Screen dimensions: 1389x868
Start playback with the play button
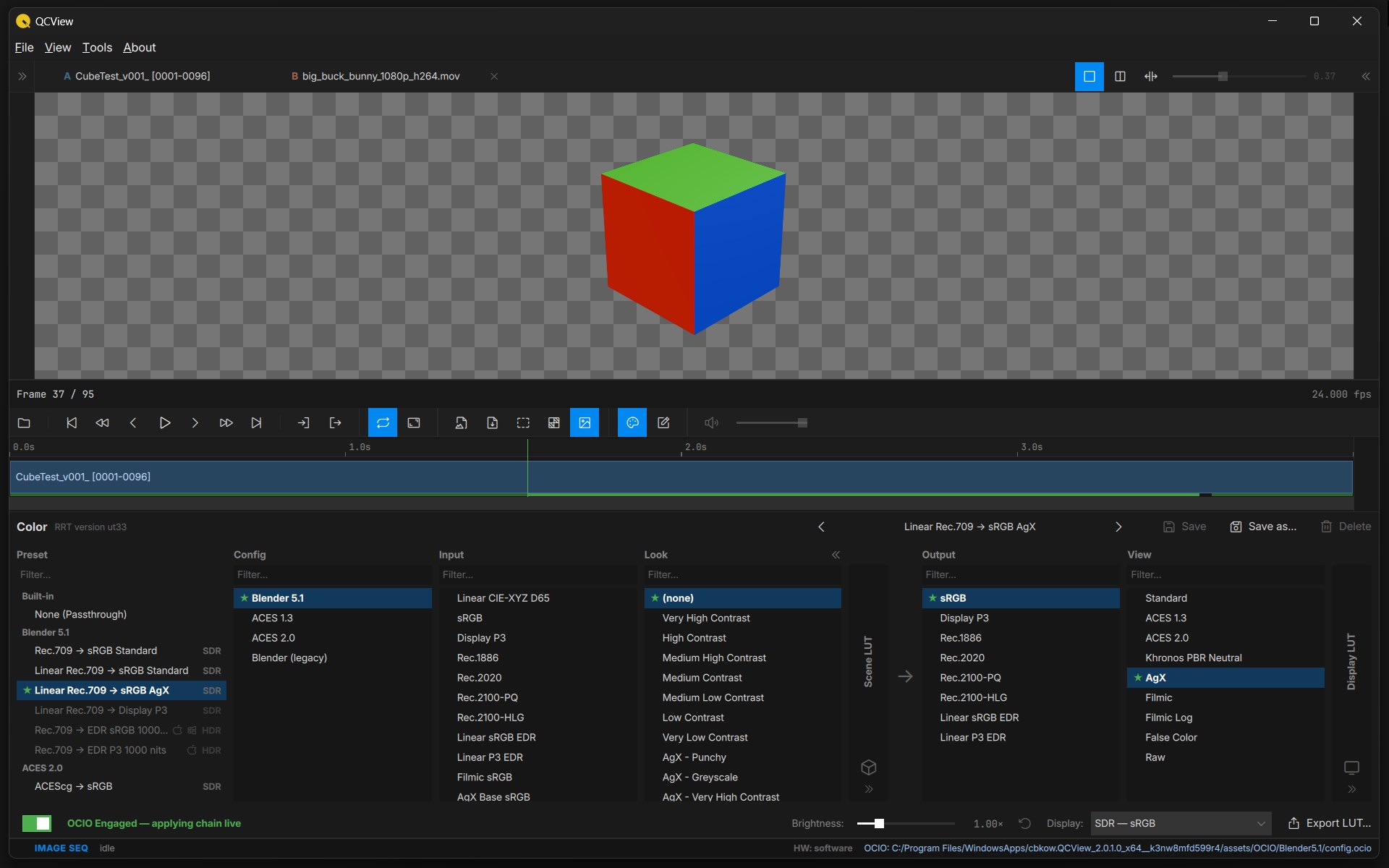point(164,423)
